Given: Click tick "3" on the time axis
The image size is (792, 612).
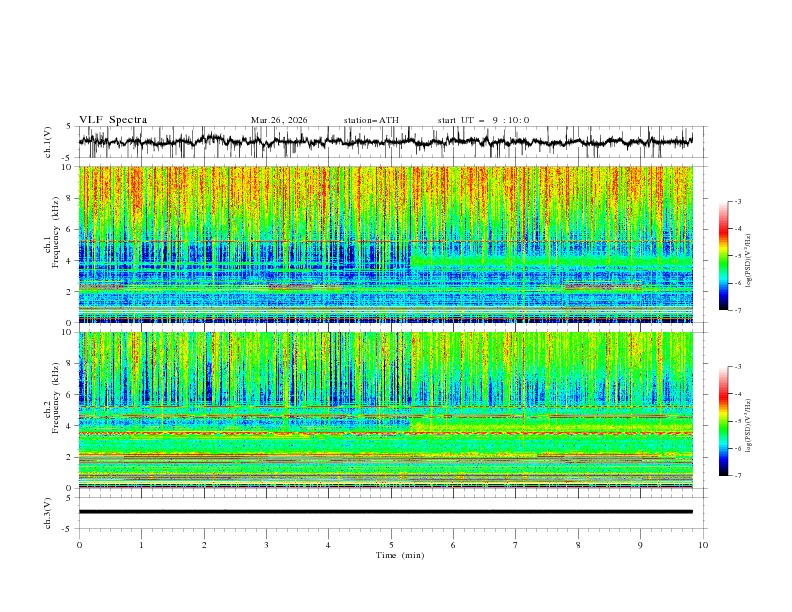Looking at the screenshot, I should [x=266, y=545].
